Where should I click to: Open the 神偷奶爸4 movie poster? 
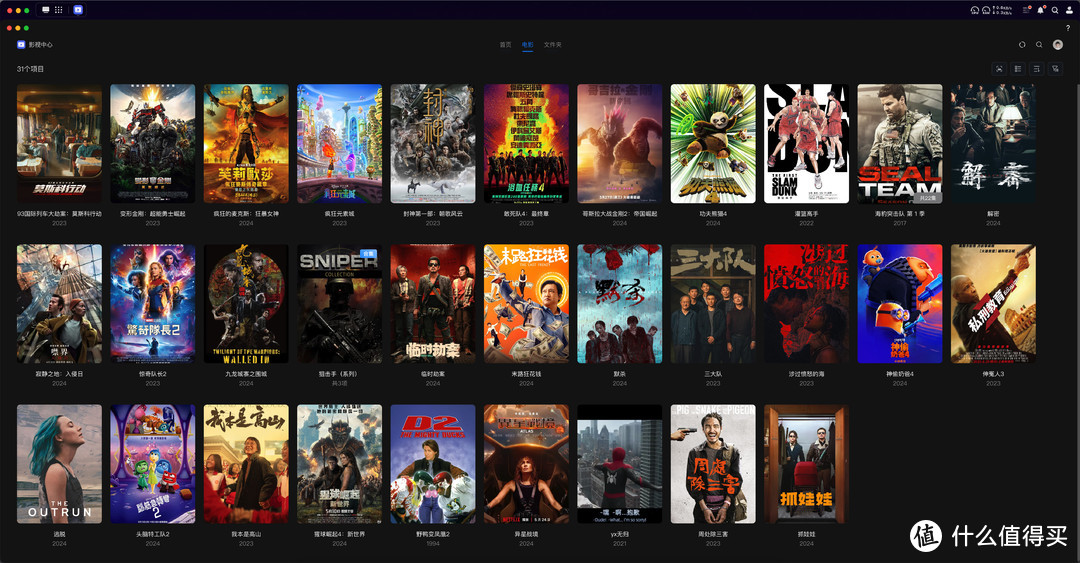tap(900, 303)
